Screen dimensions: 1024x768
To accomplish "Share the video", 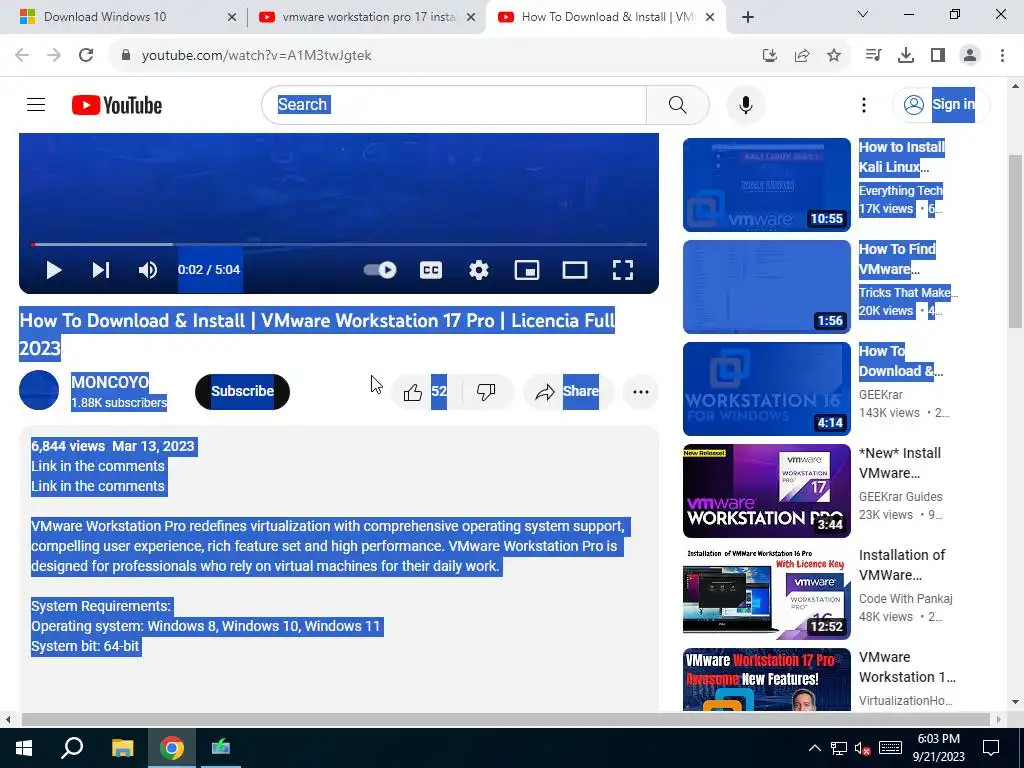I will point(567,392).
